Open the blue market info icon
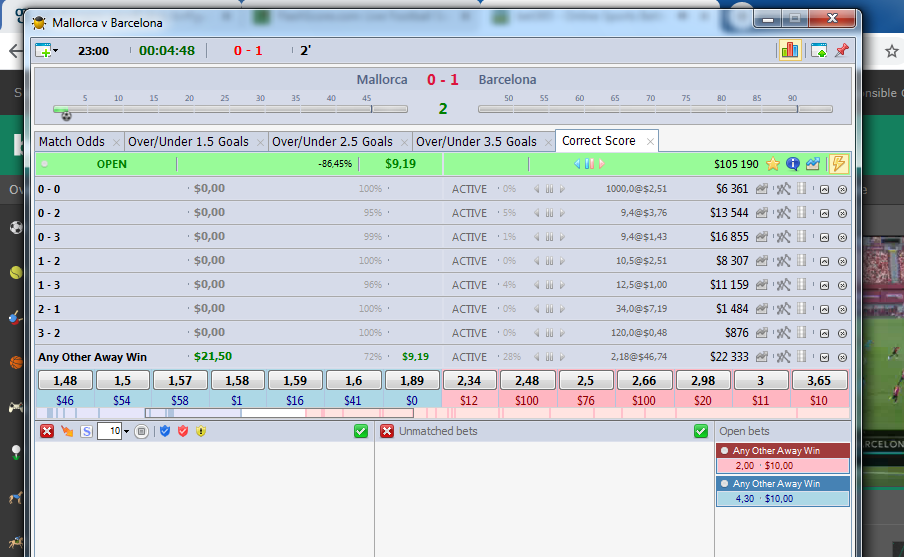 coord(792,164)
